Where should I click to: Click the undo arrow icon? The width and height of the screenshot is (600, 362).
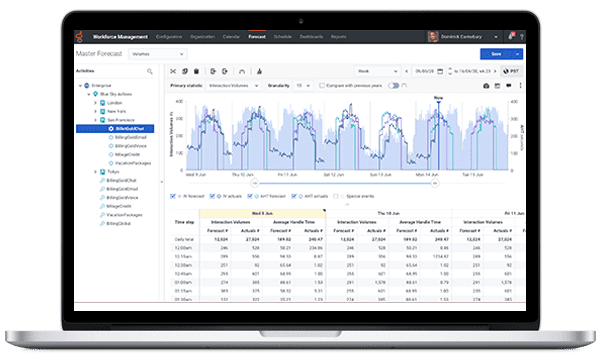pos(242,71)
